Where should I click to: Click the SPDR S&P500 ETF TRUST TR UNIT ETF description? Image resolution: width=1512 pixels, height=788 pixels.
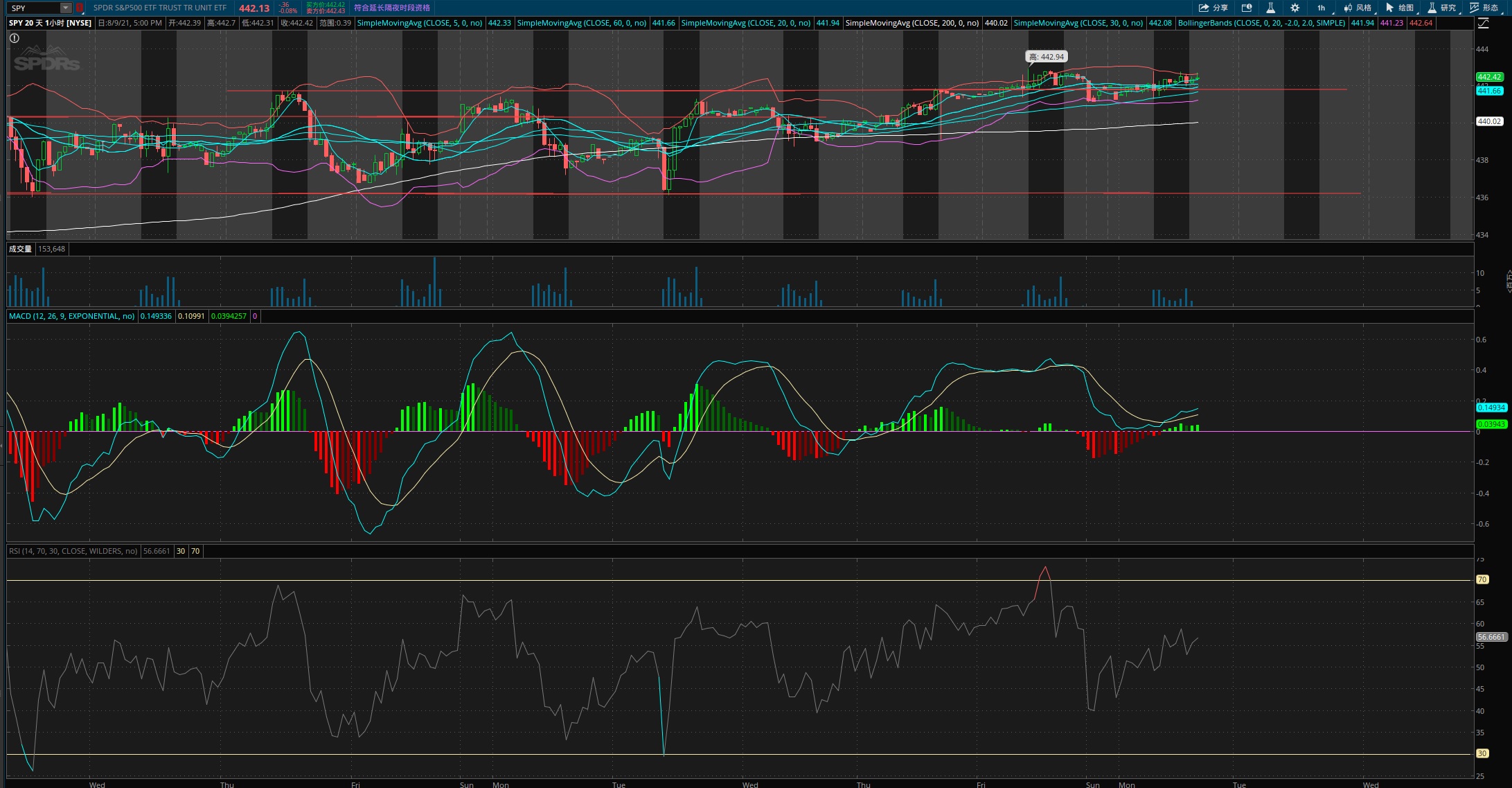click(160, 8)
